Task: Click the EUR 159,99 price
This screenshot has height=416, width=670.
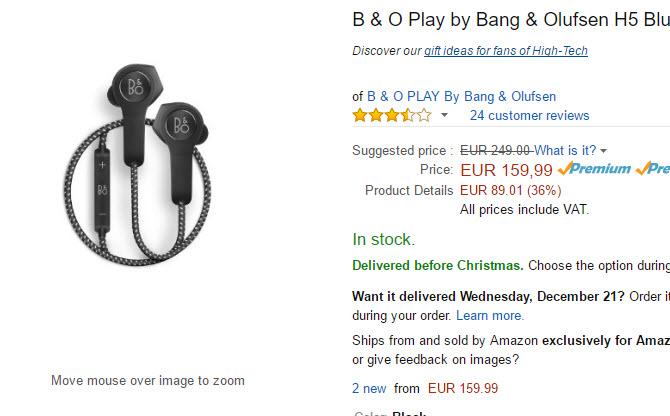Action: (506, 170)
